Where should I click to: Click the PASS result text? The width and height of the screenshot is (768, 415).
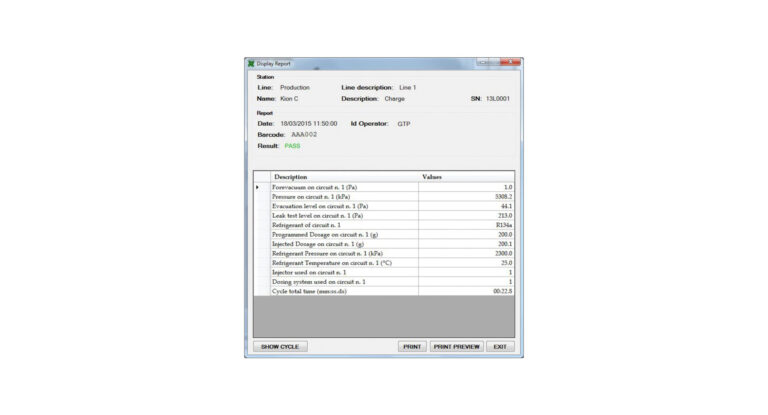(292, 146)
